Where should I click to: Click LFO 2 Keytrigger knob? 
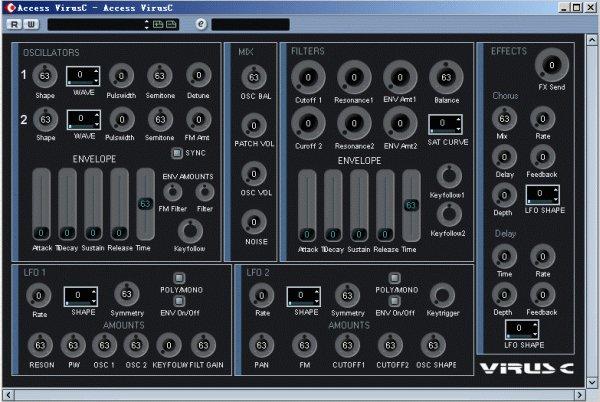pyautogui.click(x=442, y=295)
